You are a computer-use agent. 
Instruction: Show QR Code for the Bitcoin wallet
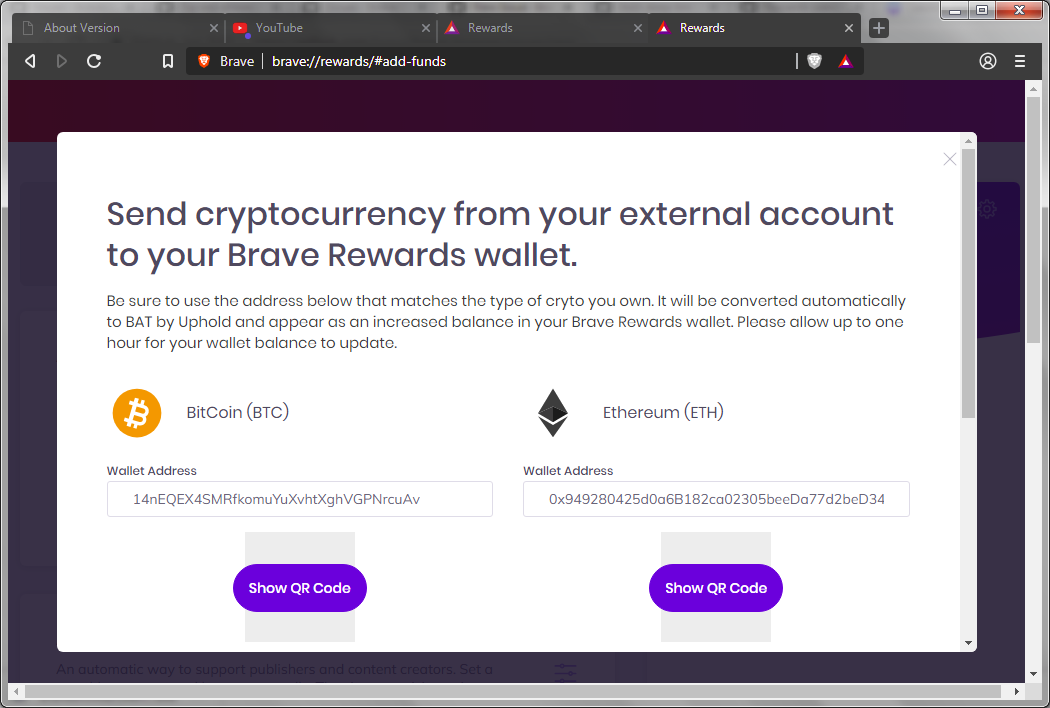pyautogui.click(x=299, y=588)
